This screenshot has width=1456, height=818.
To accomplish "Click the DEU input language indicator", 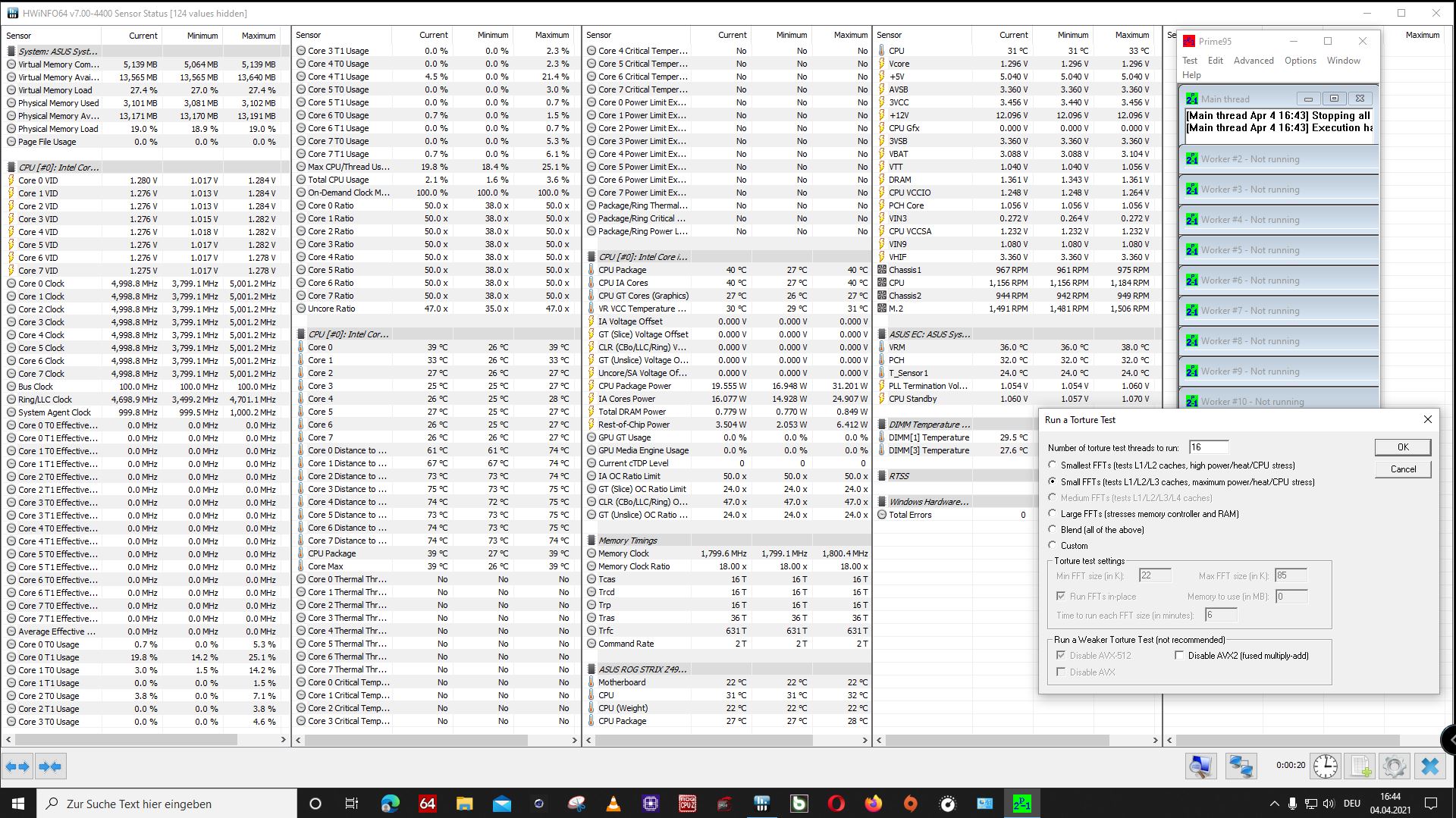I will point(1351,804).
